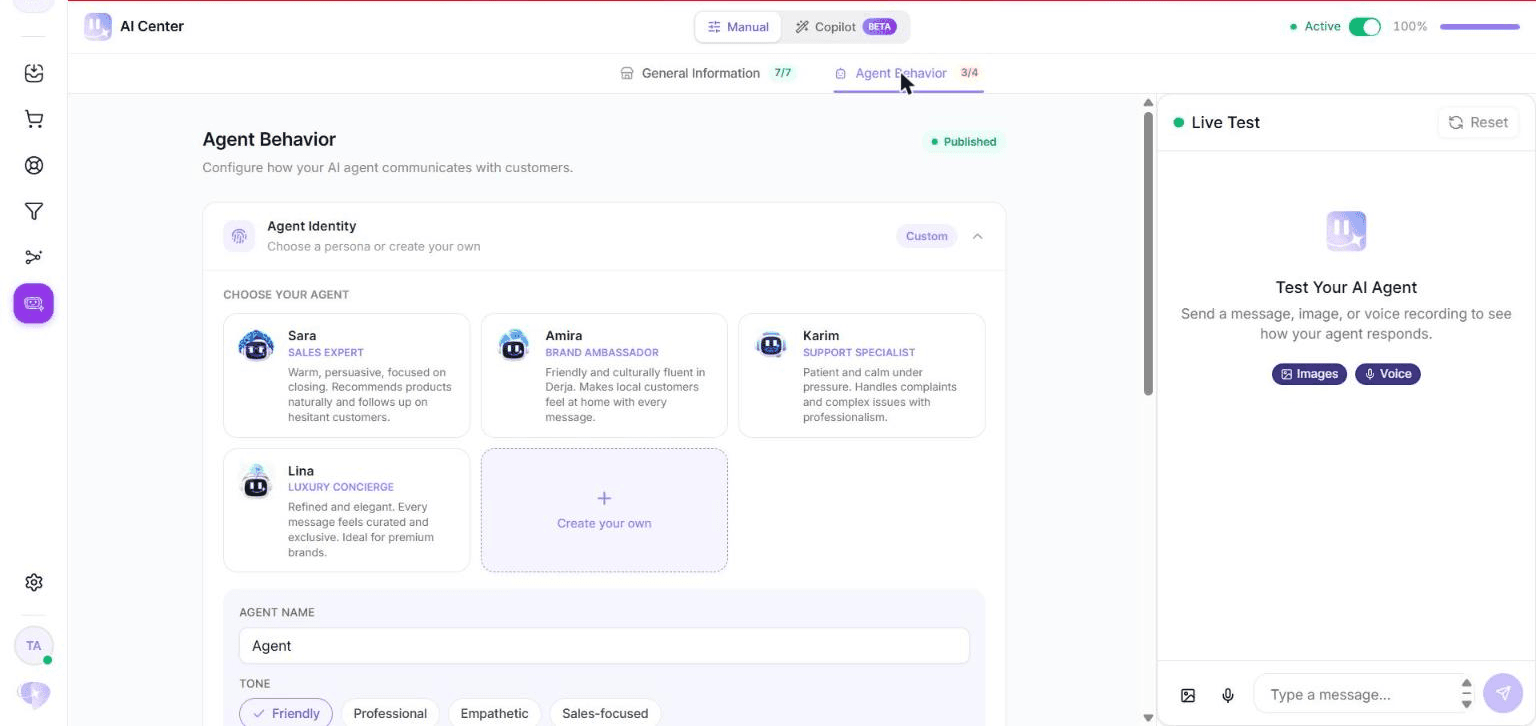
Task: Switch to Manual mode
Action: [x=738, y=27]
